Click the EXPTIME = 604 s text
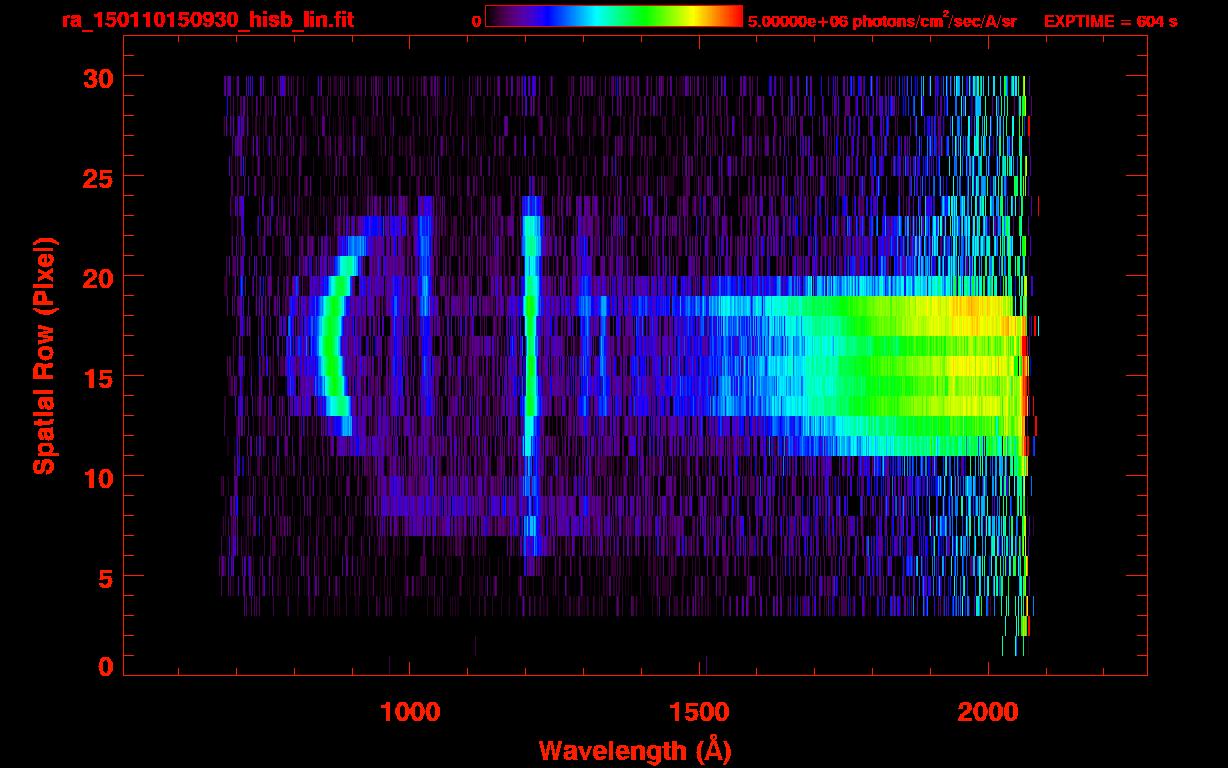Screen dimensions: 1228x768 point(1110,21)
